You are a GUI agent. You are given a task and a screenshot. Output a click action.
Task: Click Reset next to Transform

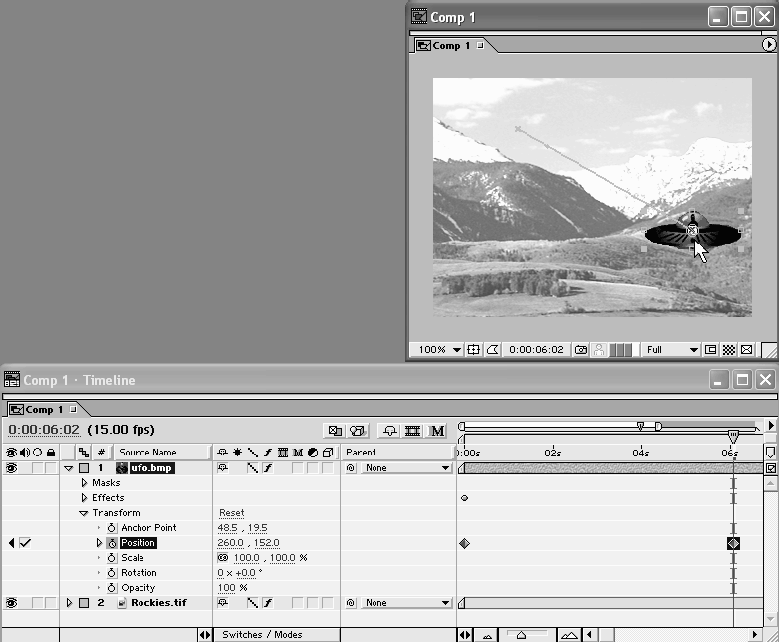point(231,513)
